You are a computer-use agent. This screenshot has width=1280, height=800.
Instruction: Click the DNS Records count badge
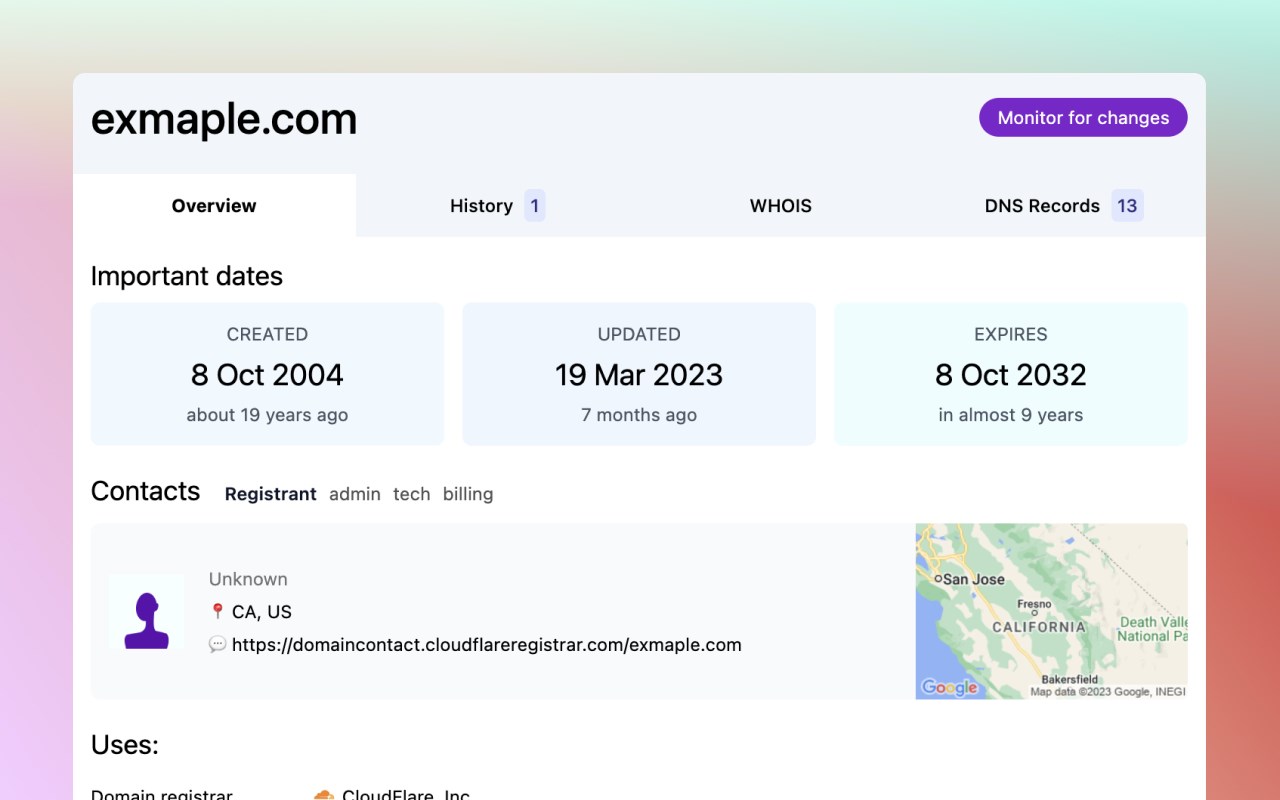1127,206
